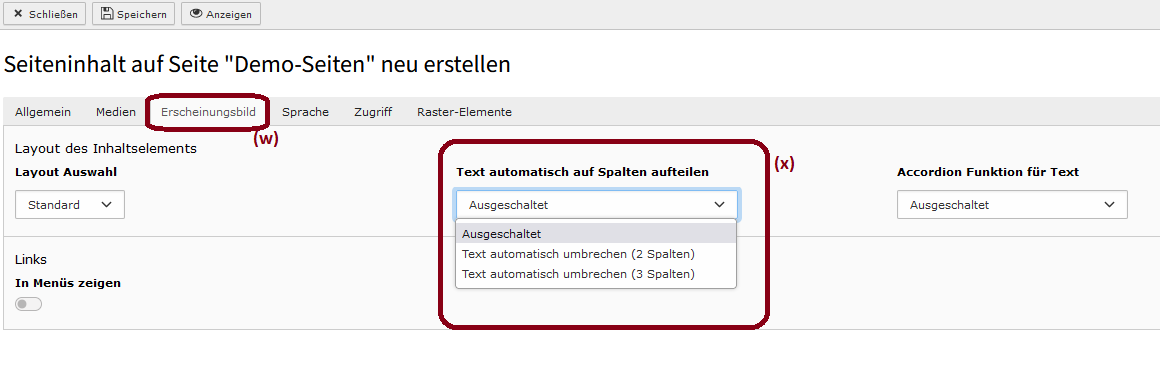
Task: Open the Accordion Funktion für Text dropdown
Action: coord(1012,205)
